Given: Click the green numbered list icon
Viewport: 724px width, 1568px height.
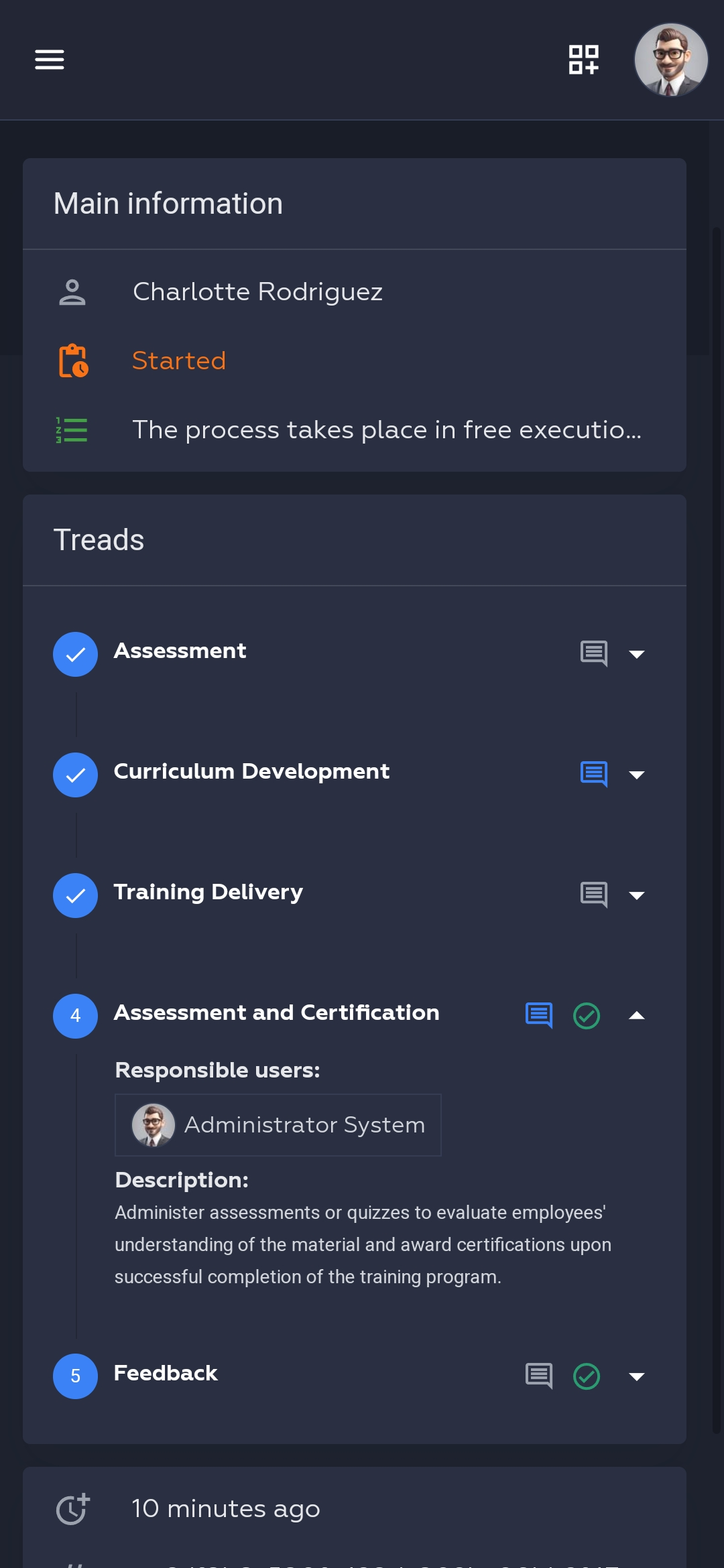Looking at the screenshot, I should point(72,430).
